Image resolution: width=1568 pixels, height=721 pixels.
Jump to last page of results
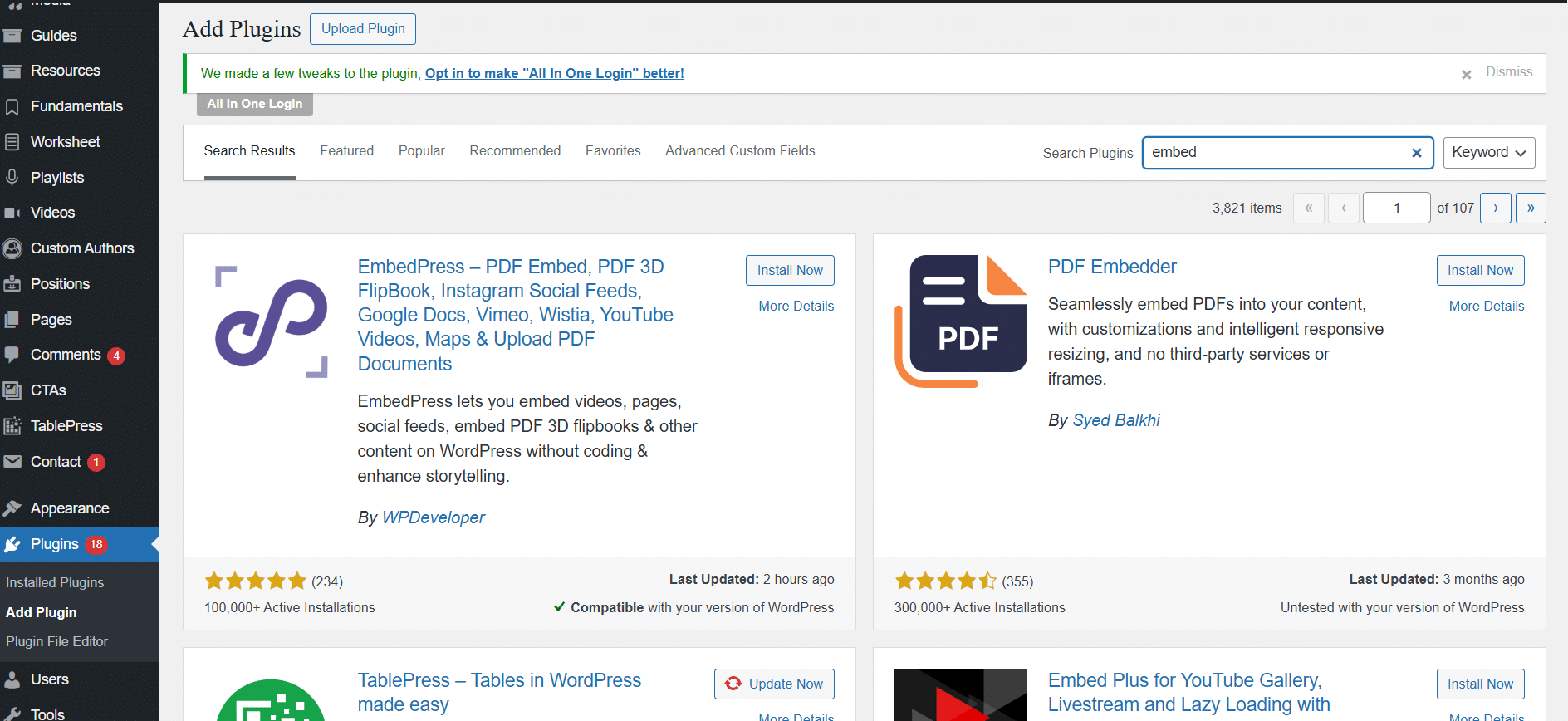[1531, 208]
